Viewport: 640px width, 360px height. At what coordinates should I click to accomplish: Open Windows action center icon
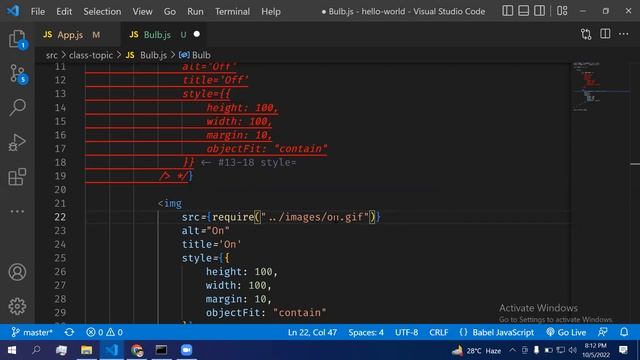point(623,350)
